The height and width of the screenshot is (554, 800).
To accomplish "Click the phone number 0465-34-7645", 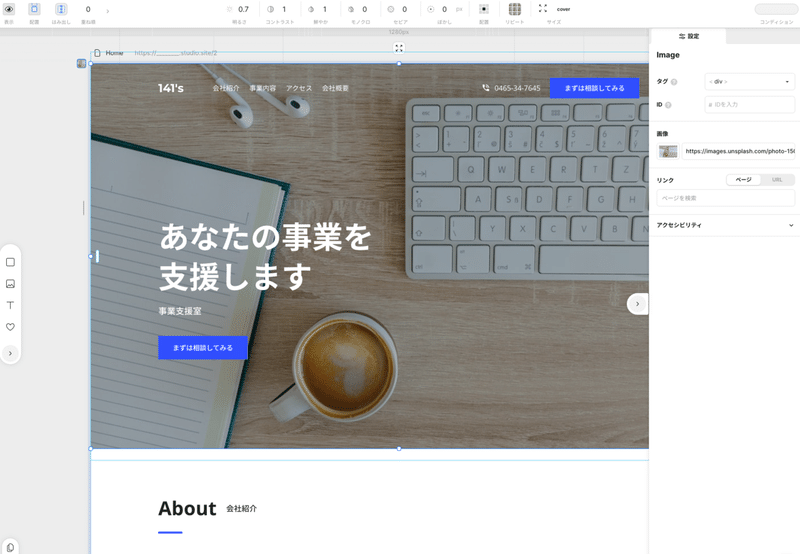I will click(517, 88).
